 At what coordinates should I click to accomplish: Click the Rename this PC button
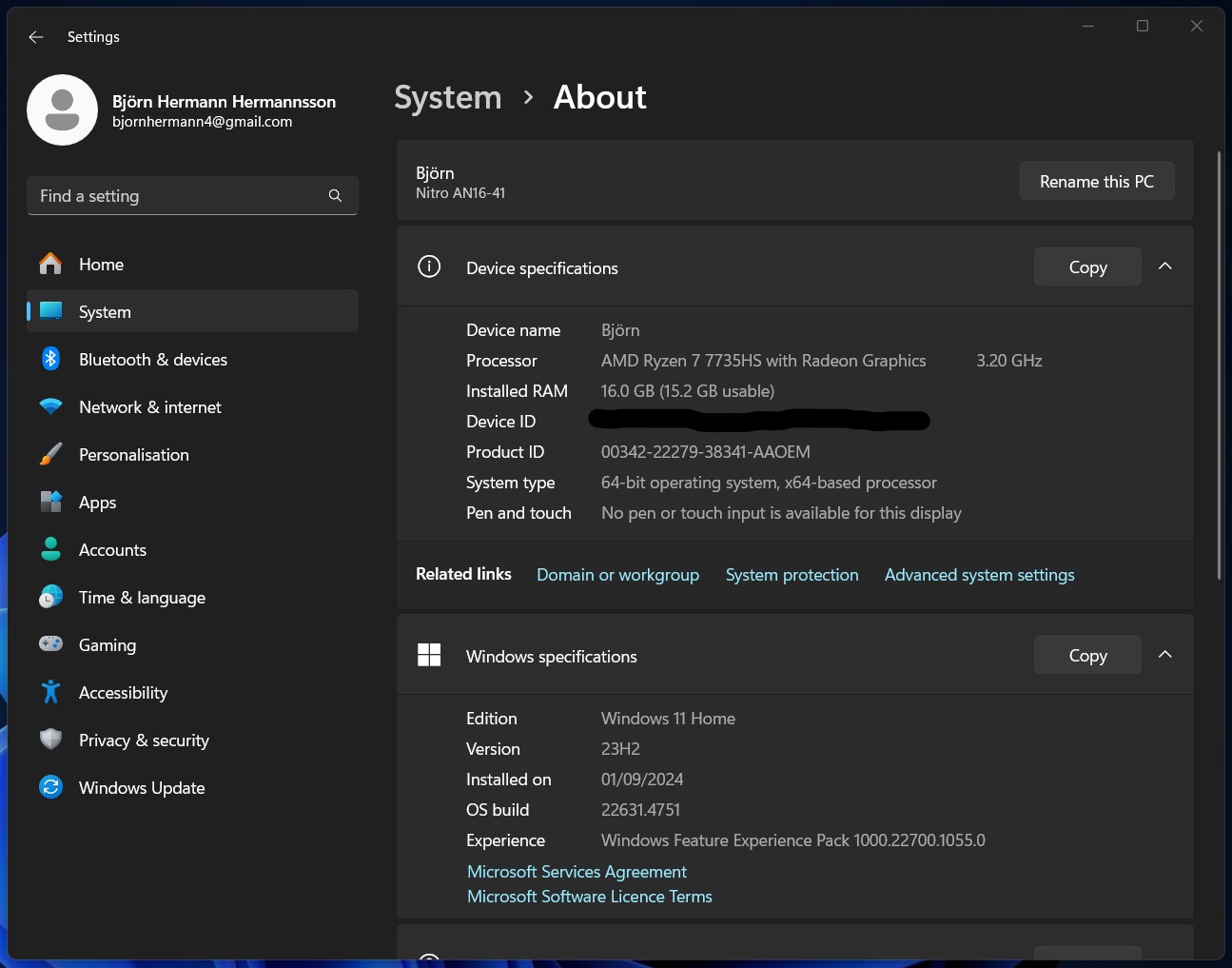click(x=1096, y=181)
